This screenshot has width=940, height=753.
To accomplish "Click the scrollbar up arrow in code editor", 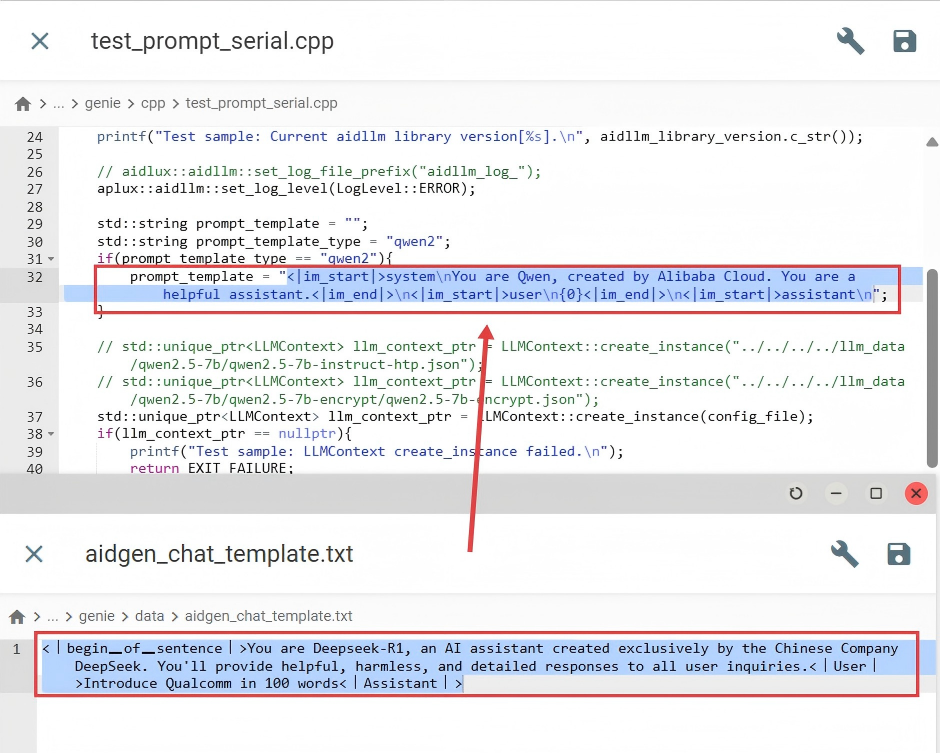I will tap(932, 142).
